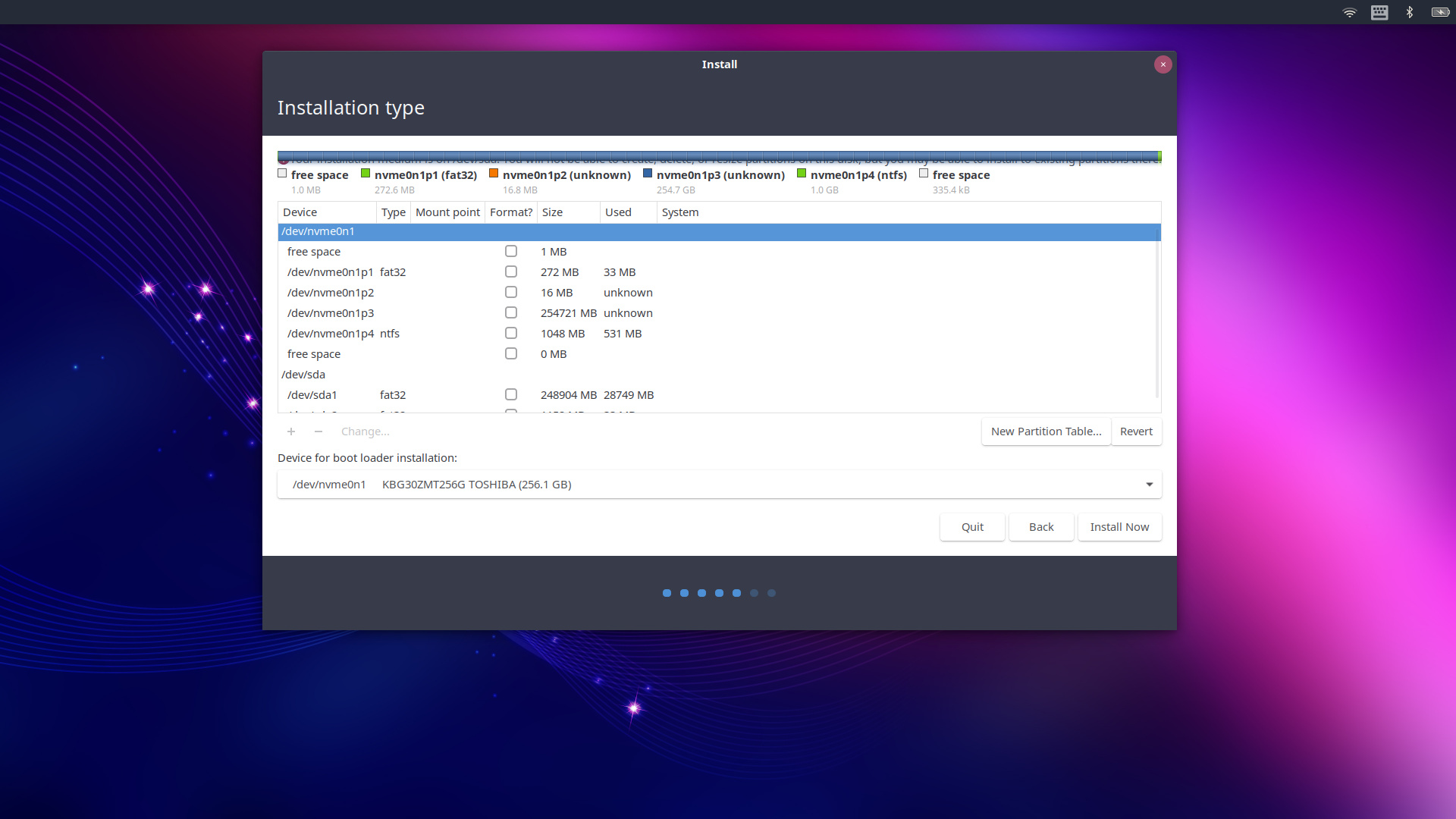Image resolution: width=1456 pixels, height=819 pixels.
Task: Toggle format checkbox for /dev/sda1
Action: coord(511,395)
